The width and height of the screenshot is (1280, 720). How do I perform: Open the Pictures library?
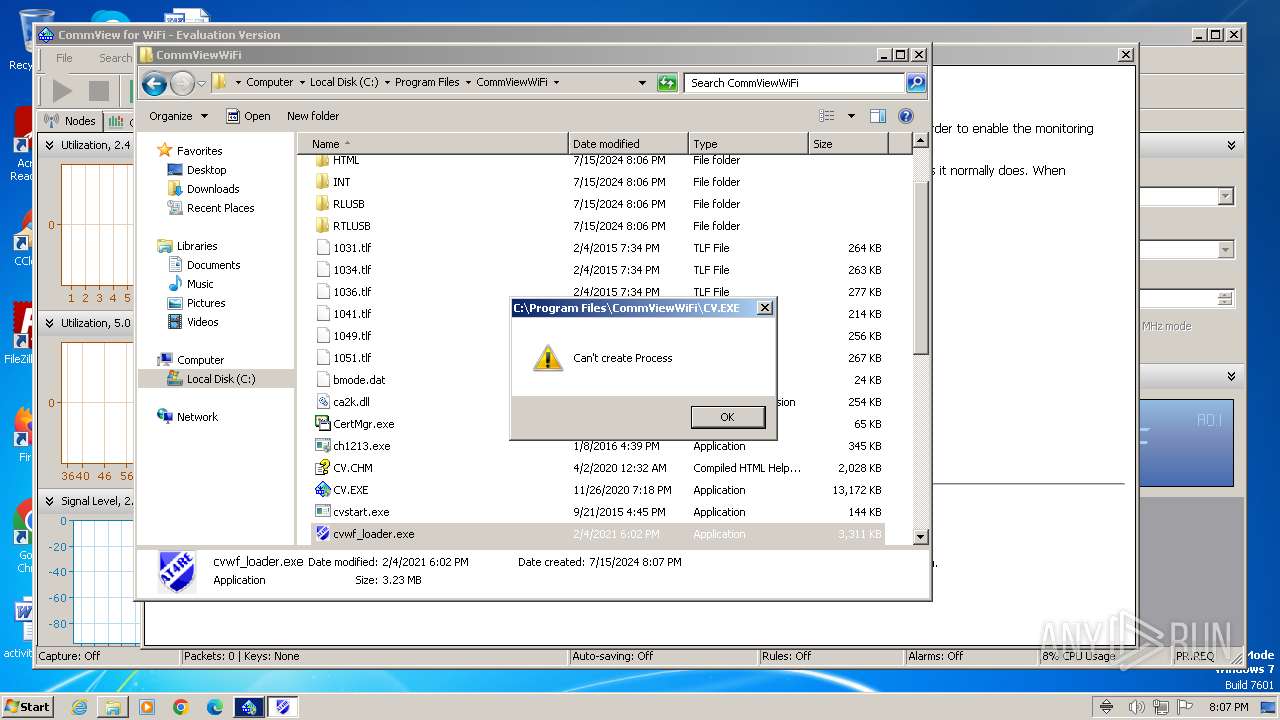pyautogui.click(x=205, y=303)
